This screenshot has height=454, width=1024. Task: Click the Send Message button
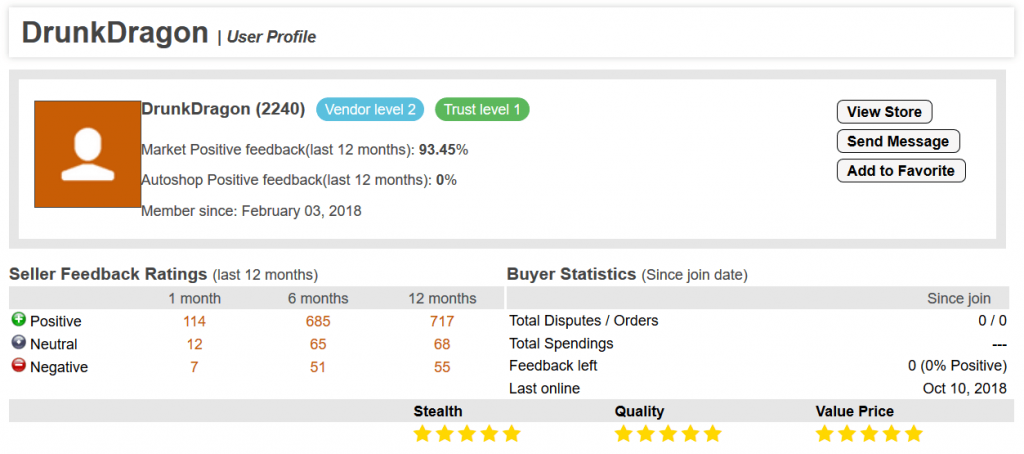coord(898,141)
